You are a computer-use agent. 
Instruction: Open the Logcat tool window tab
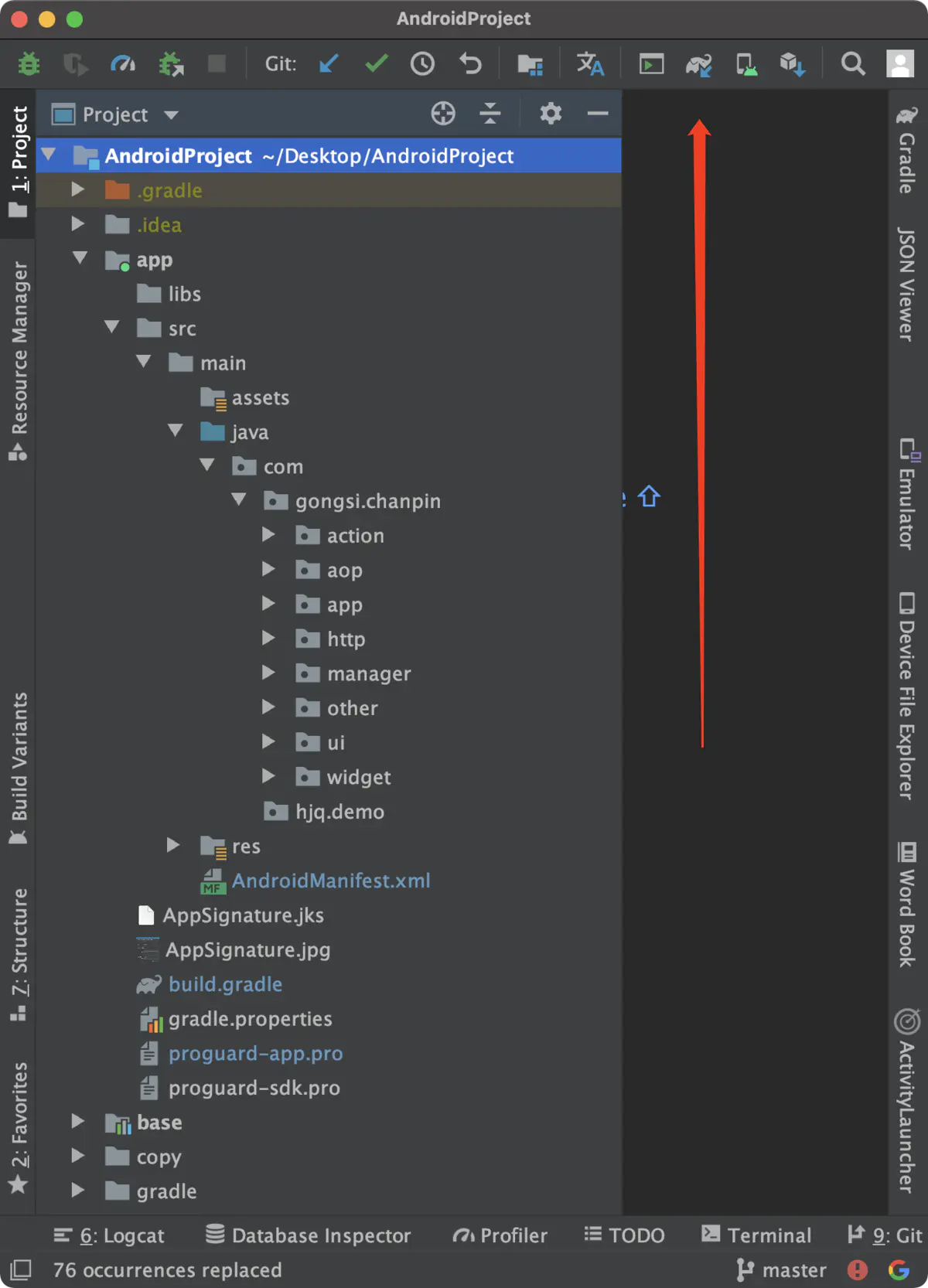(109, 1235)
